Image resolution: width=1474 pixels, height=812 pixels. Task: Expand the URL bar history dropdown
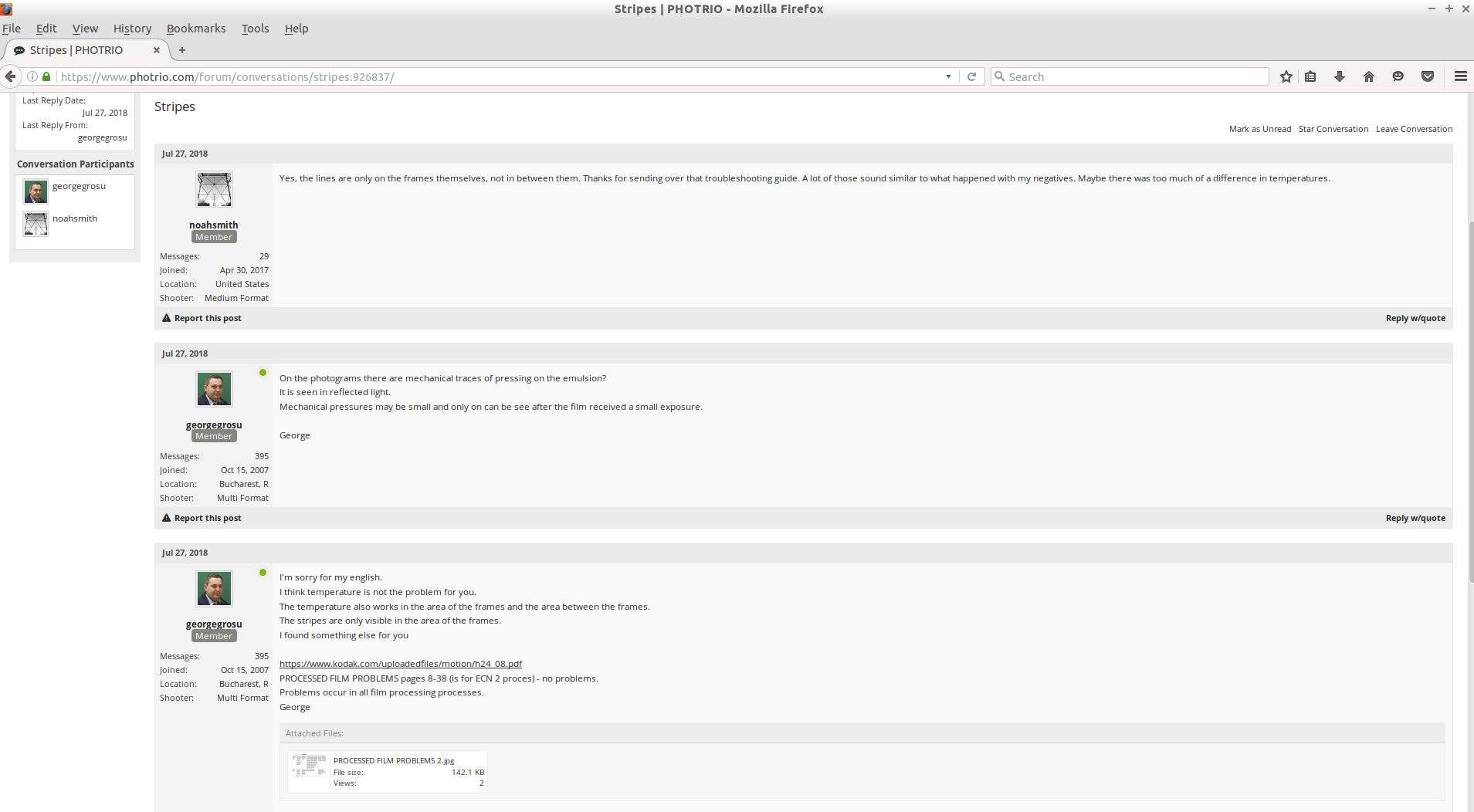coord(948,76)
